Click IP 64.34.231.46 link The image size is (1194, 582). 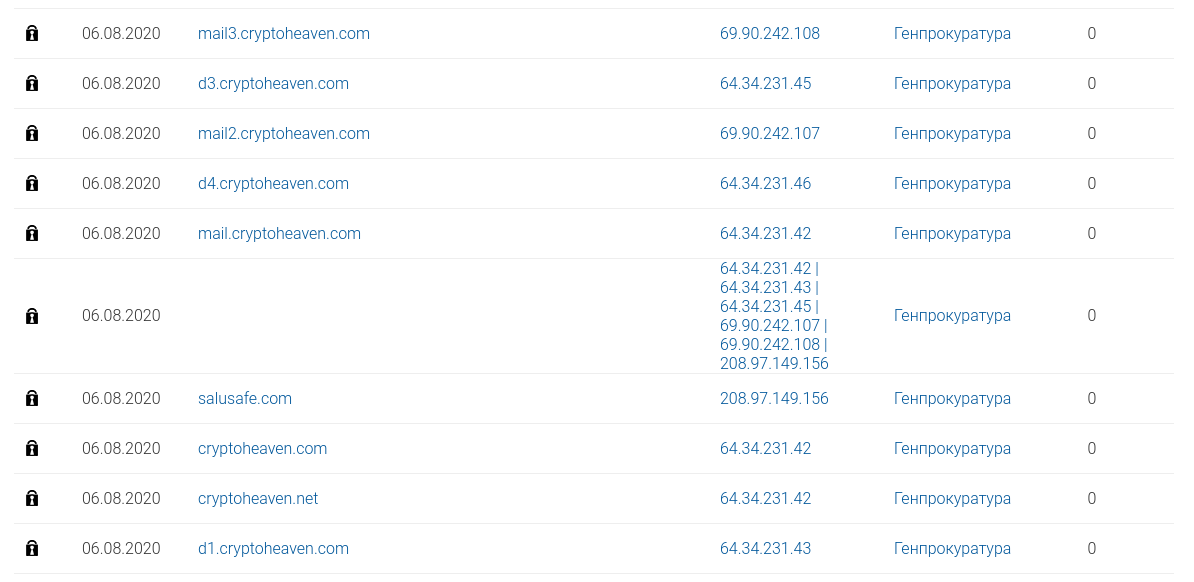click(765, 184)
